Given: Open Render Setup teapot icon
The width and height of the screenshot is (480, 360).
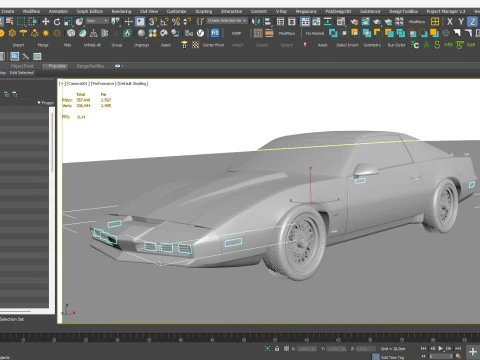Looking at the screenshot, I should click(x=354, y=22).
